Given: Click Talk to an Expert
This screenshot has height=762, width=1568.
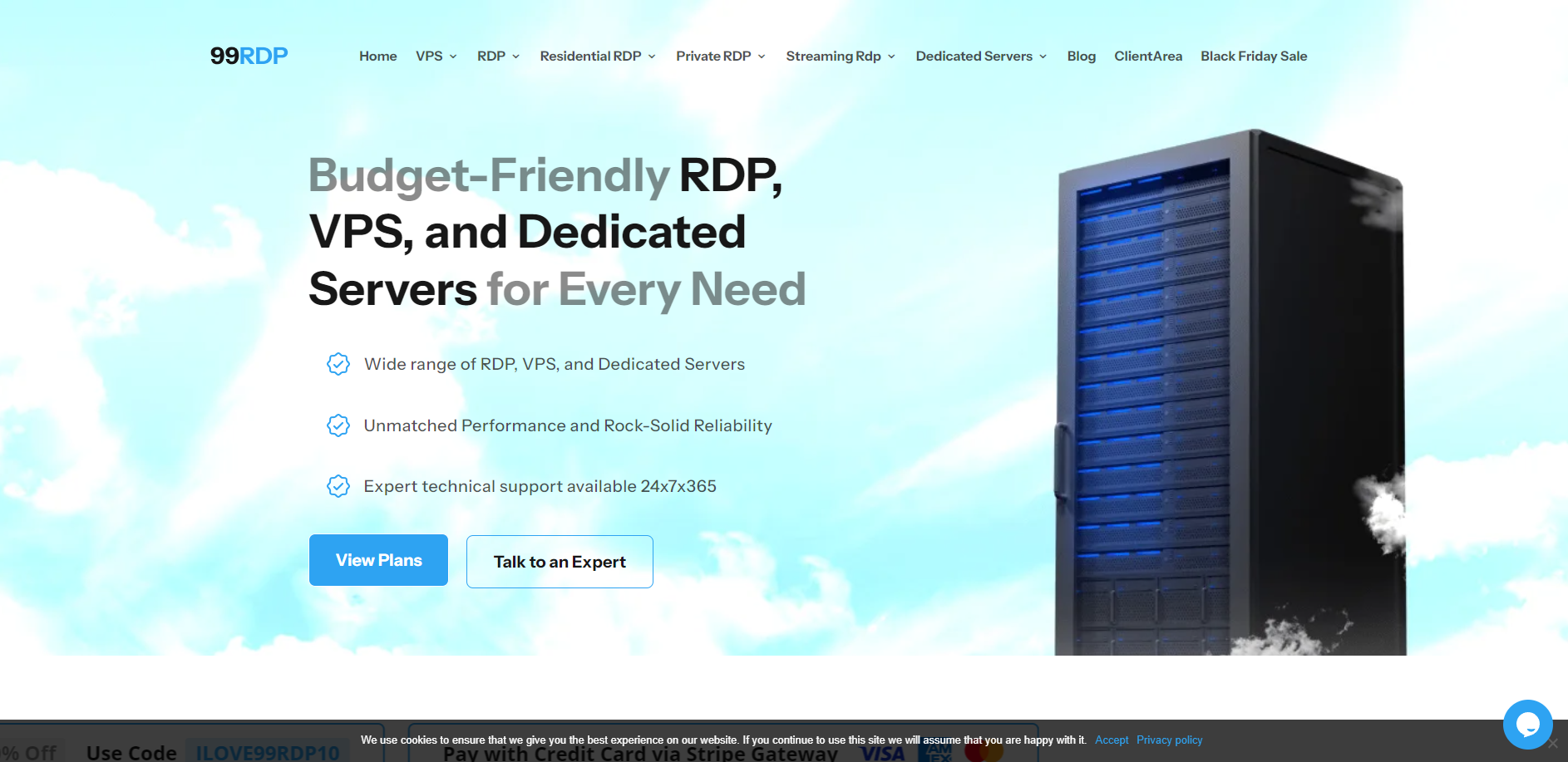Looking at the screenshot, I should [559, 561].
